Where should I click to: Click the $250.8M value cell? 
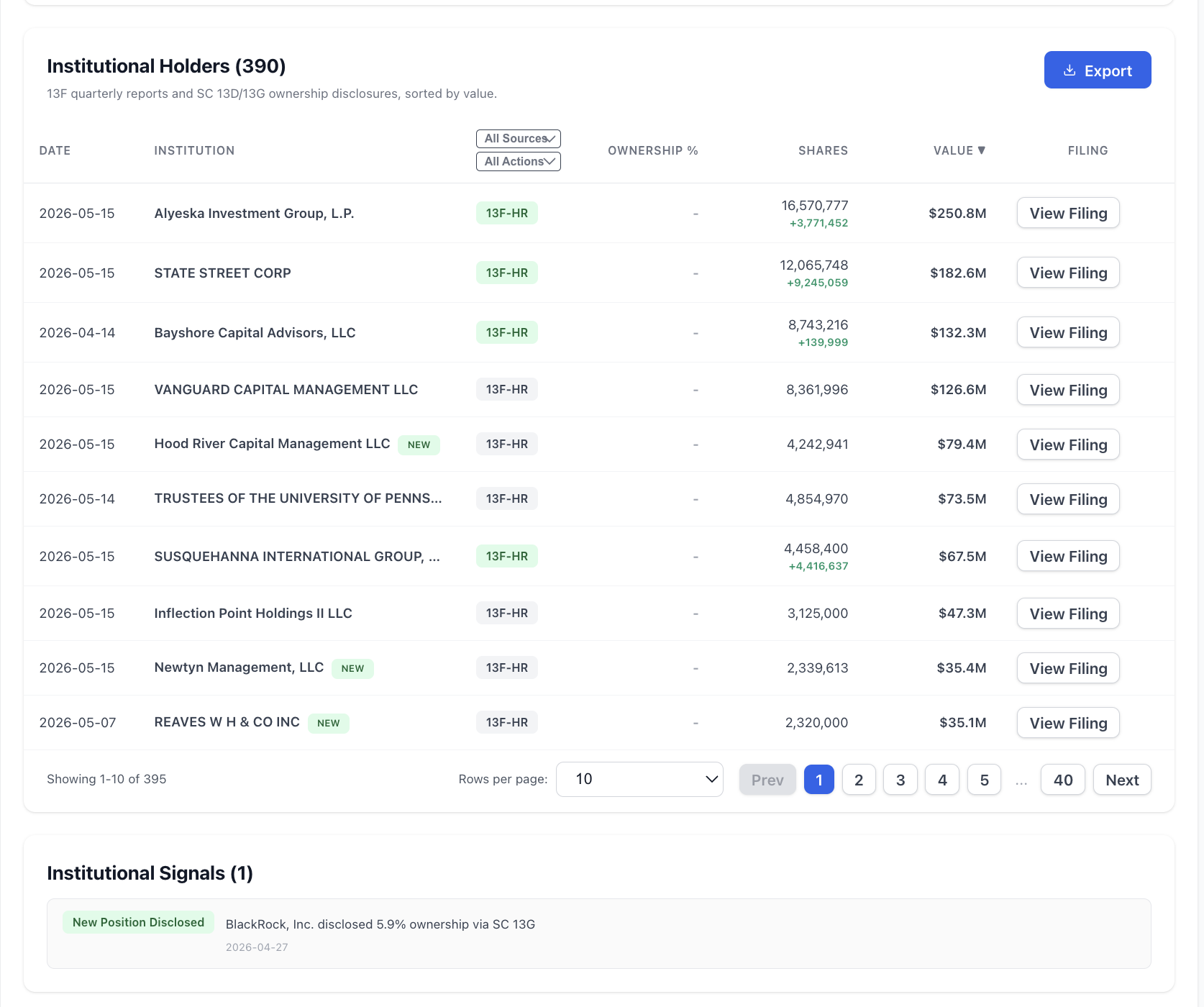[957, 213]
